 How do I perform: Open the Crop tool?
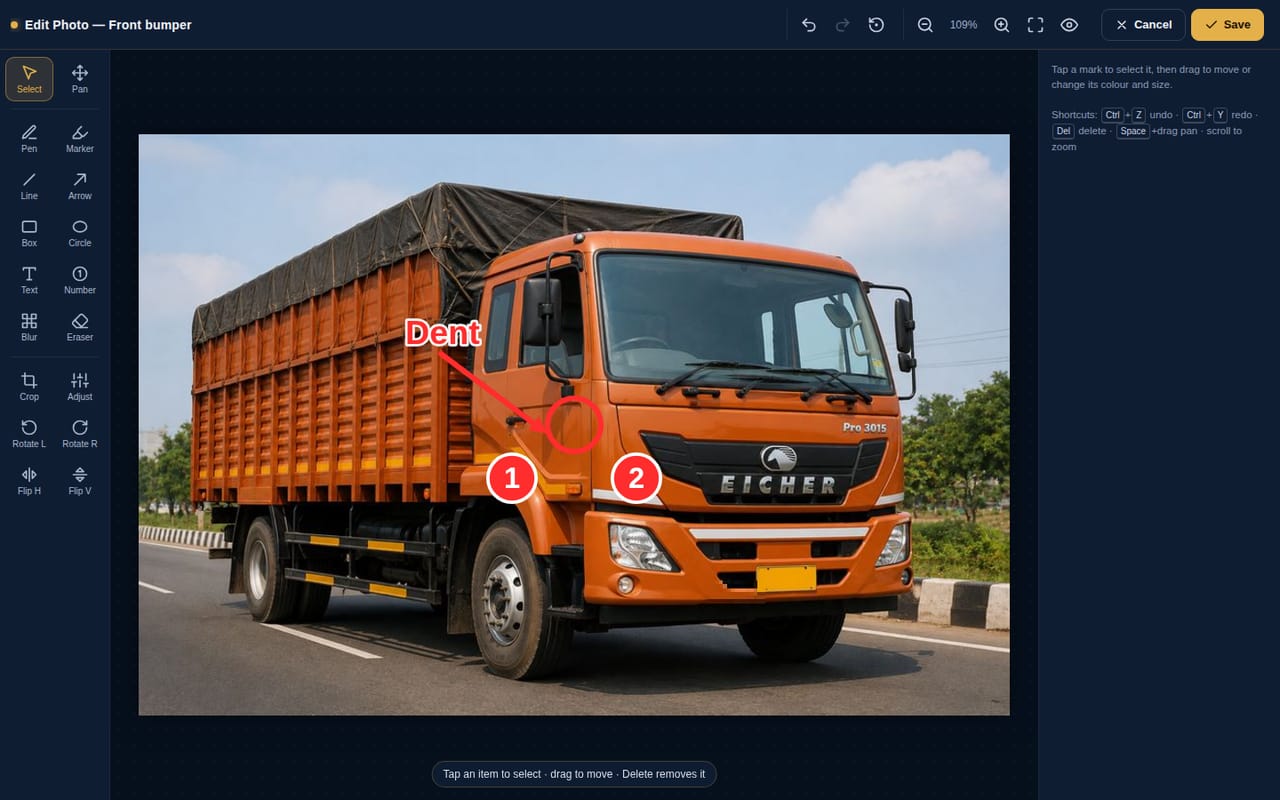coord(29,386)
